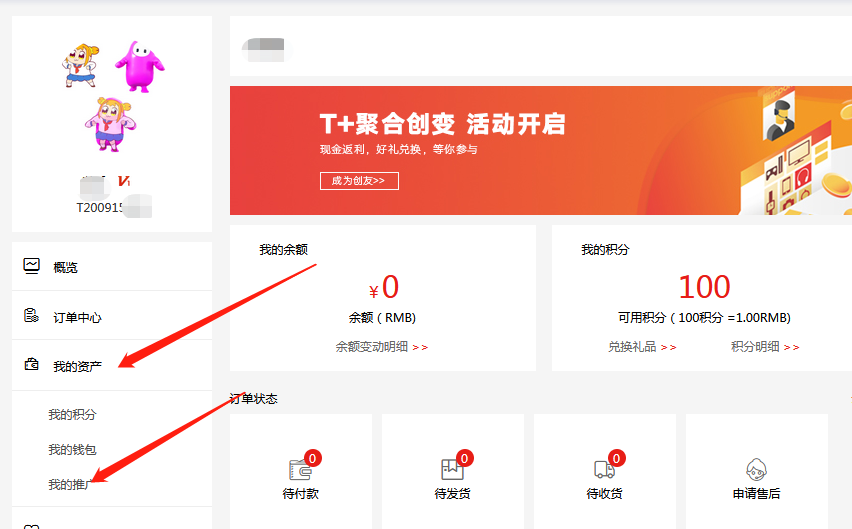Screen dimensions: 852x529
Task: Click the 我的余额 heading
Action: (x=283, y=250)
